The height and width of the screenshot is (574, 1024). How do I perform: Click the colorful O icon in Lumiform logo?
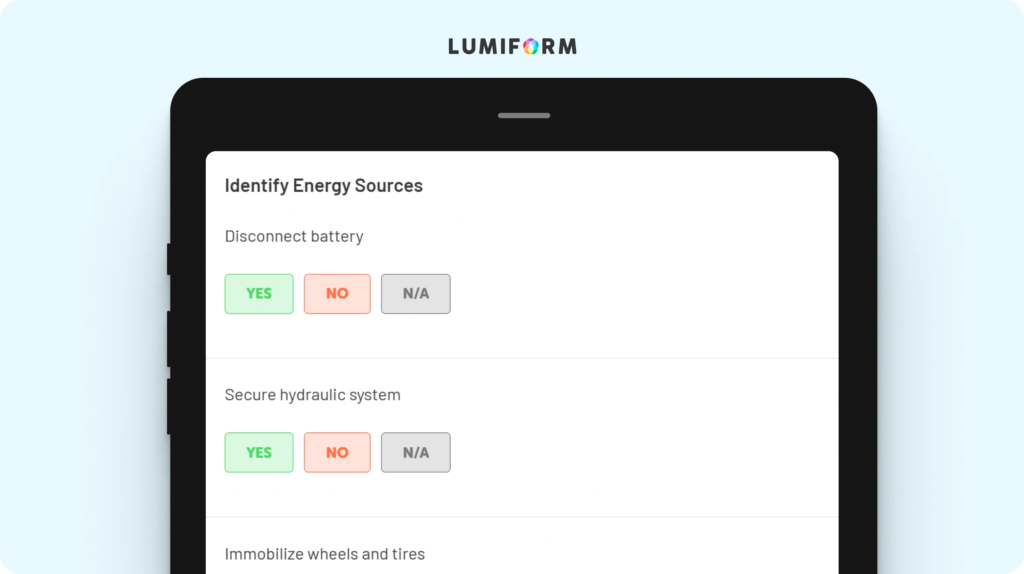tap(531, 46)
